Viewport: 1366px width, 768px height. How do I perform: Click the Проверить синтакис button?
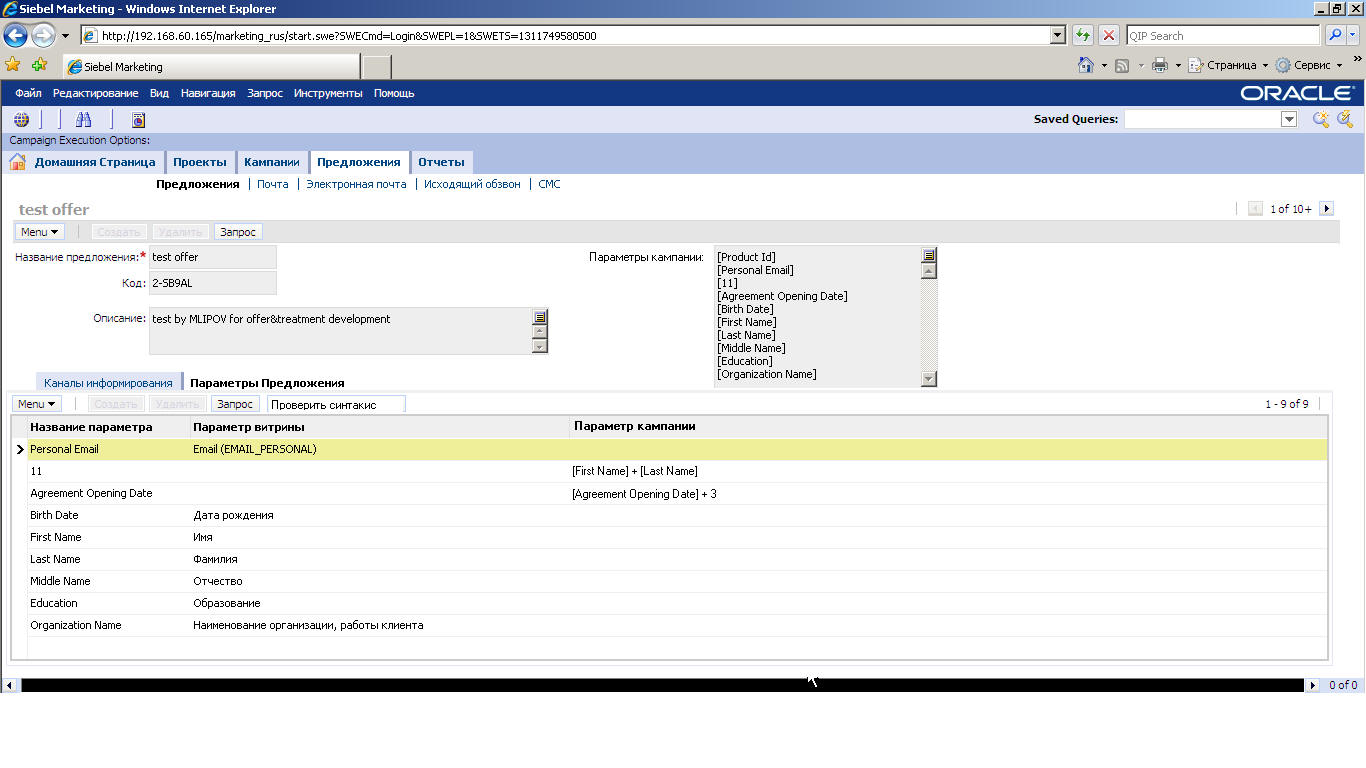pyautogui.click(x=336, y=404)
